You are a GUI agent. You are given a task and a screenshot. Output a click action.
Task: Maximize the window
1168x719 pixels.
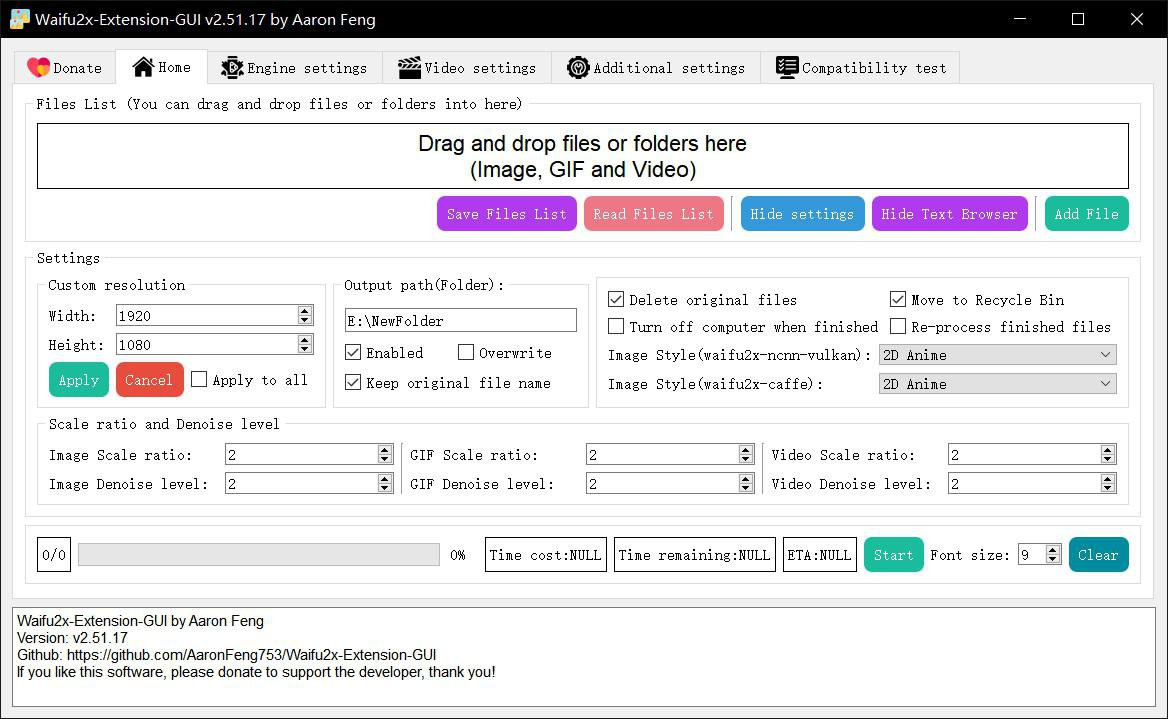tap(1078, 19)
